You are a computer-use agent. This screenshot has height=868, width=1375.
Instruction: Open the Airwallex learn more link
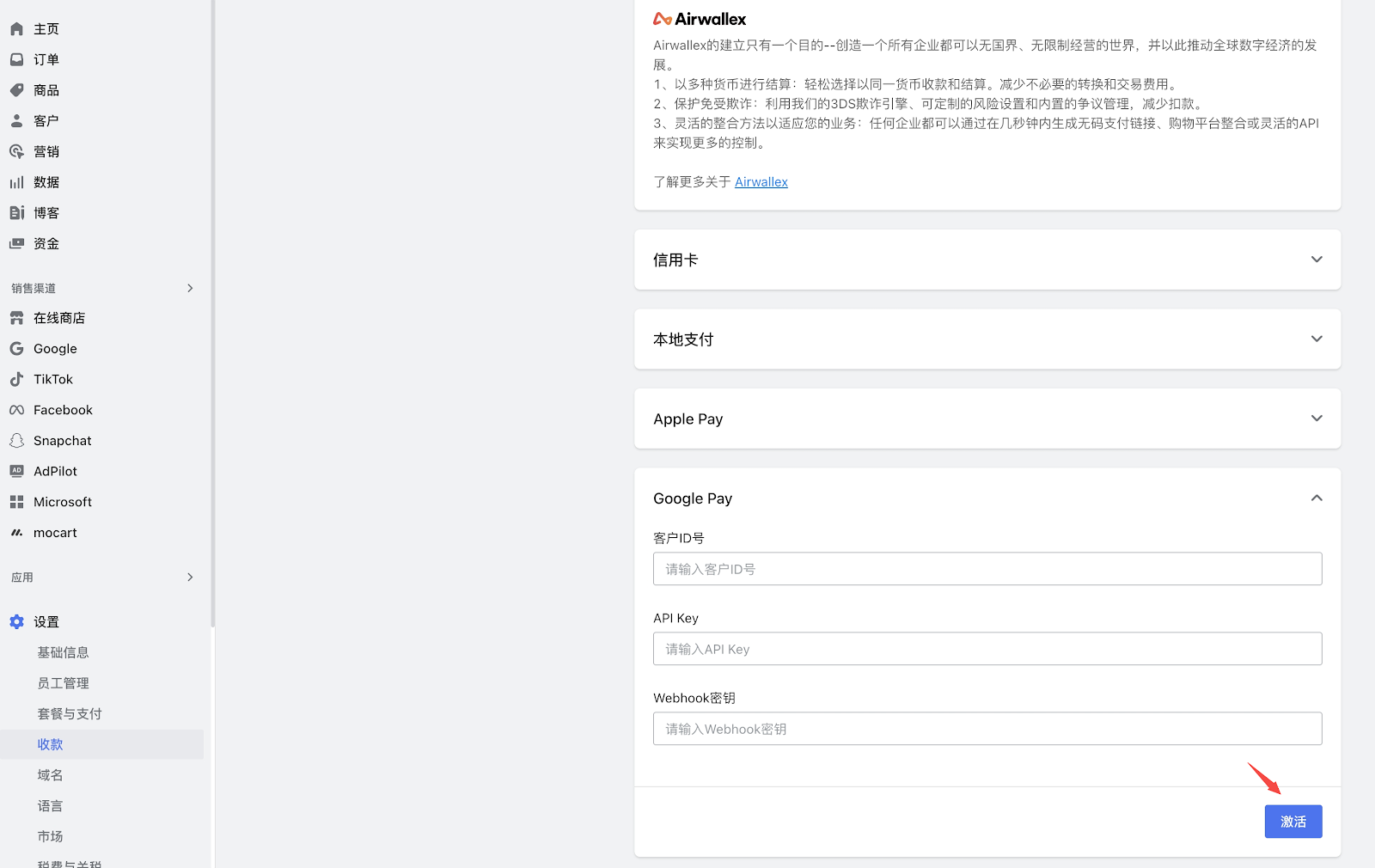761,182
